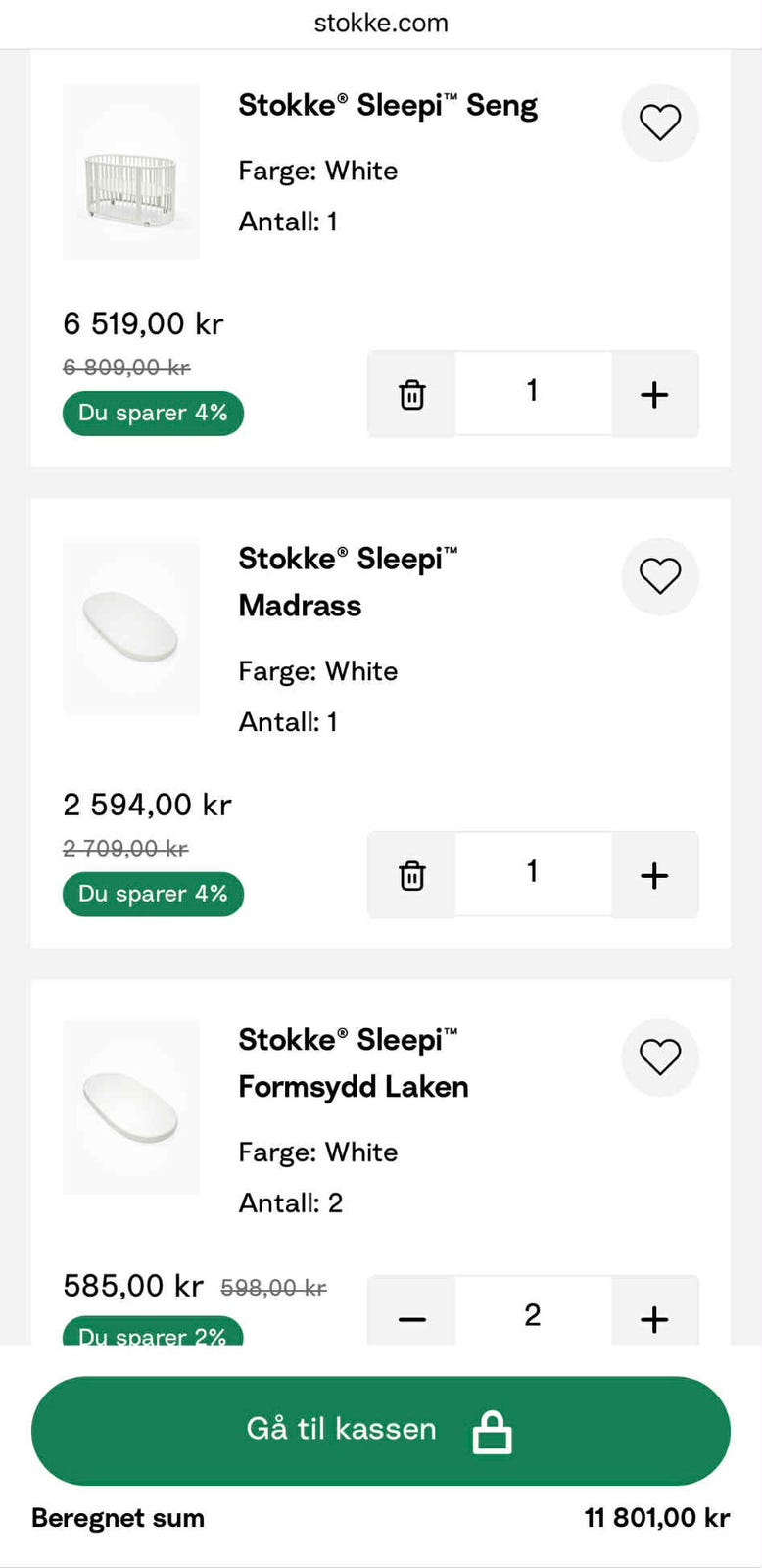Go to checkout with Gå til kassen
762x1568 pixels.
coord(380,1430)
